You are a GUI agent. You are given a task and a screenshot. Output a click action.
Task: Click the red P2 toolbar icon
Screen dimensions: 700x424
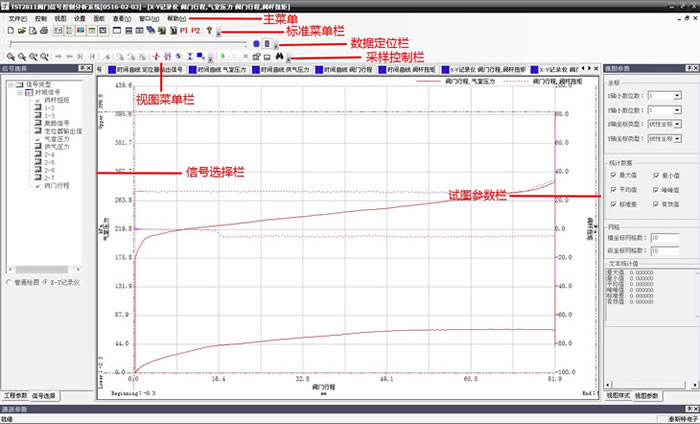pos(197,32)
